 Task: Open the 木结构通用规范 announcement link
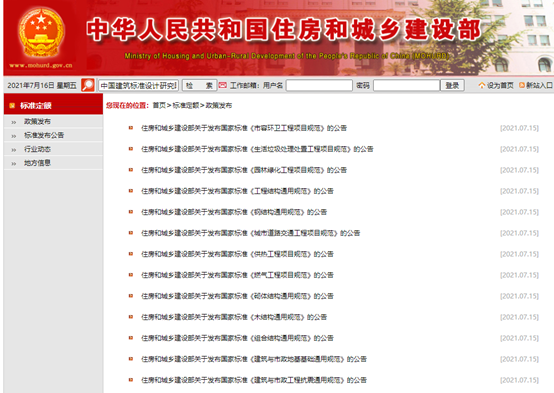point(234,317)
